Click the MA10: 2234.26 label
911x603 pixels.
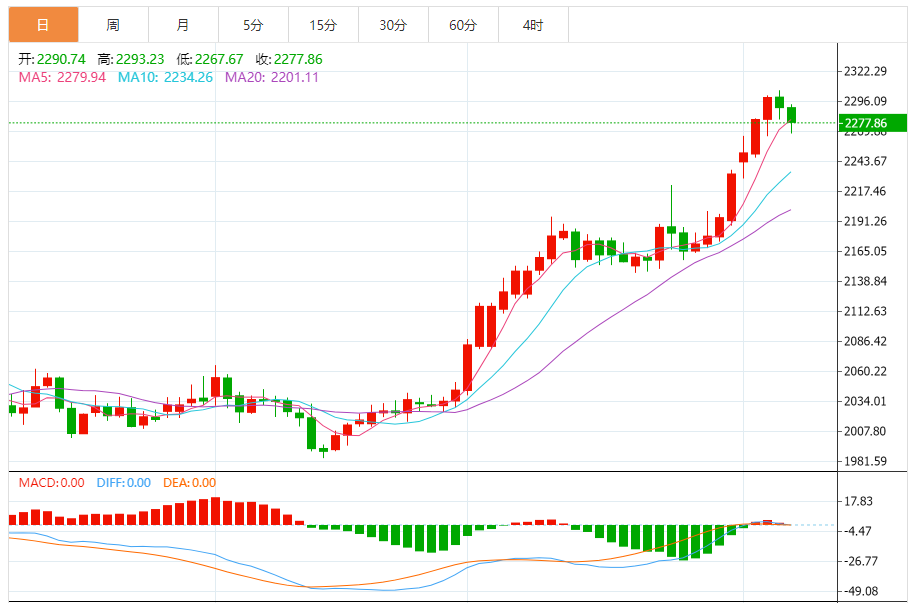(165, 77)
